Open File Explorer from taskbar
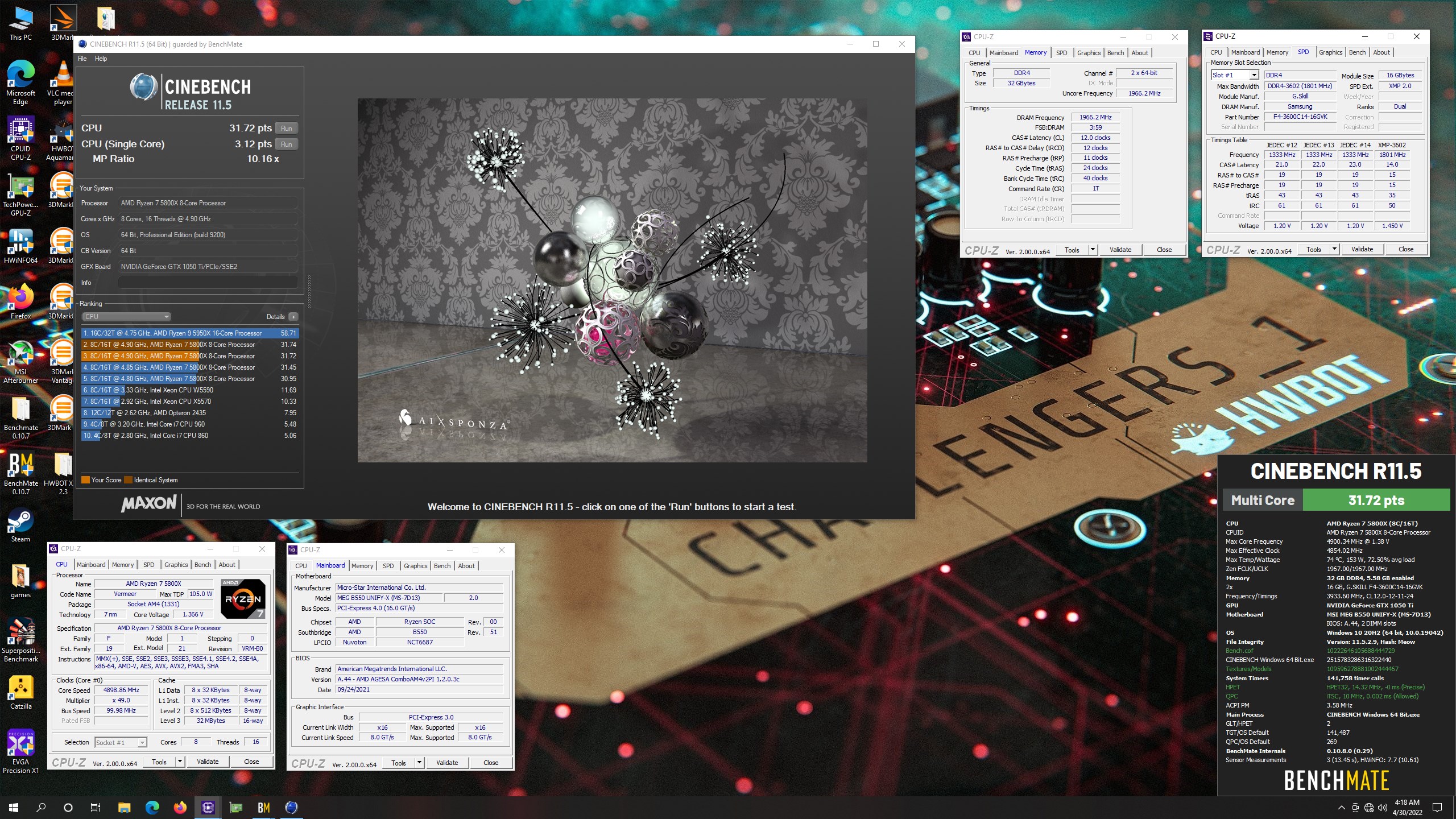Image resolution: width=1456 pixels, height=819 pixels. click(124, 807)
